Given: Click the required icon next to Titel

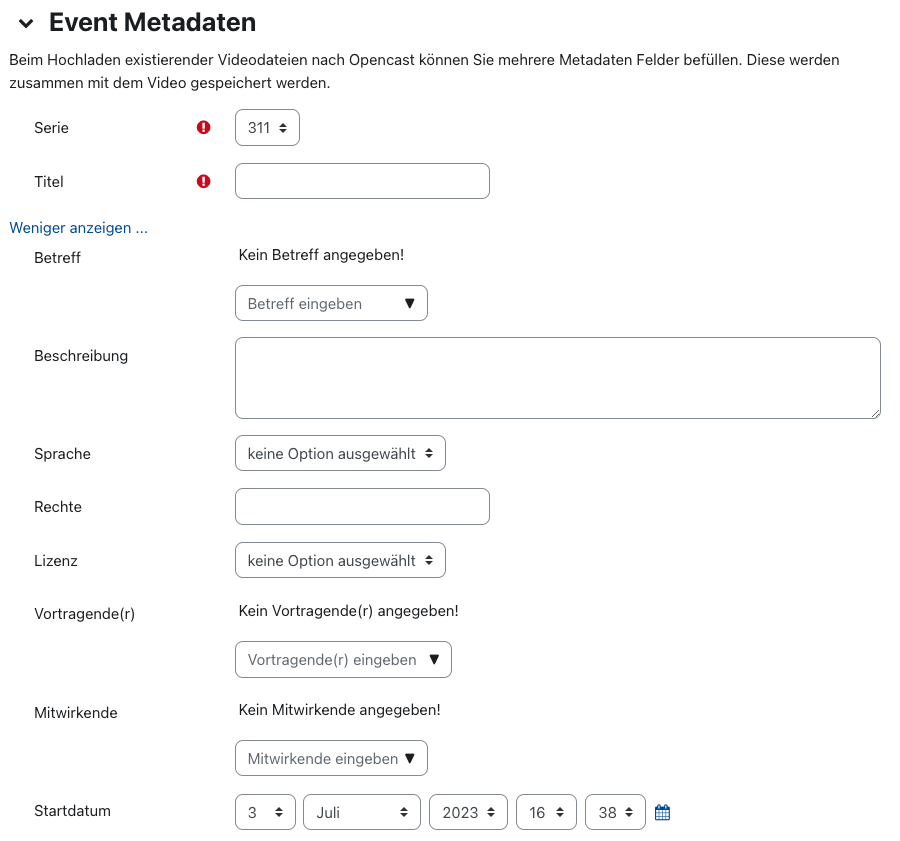Looking at the screenshot, I should click(204, 181).
